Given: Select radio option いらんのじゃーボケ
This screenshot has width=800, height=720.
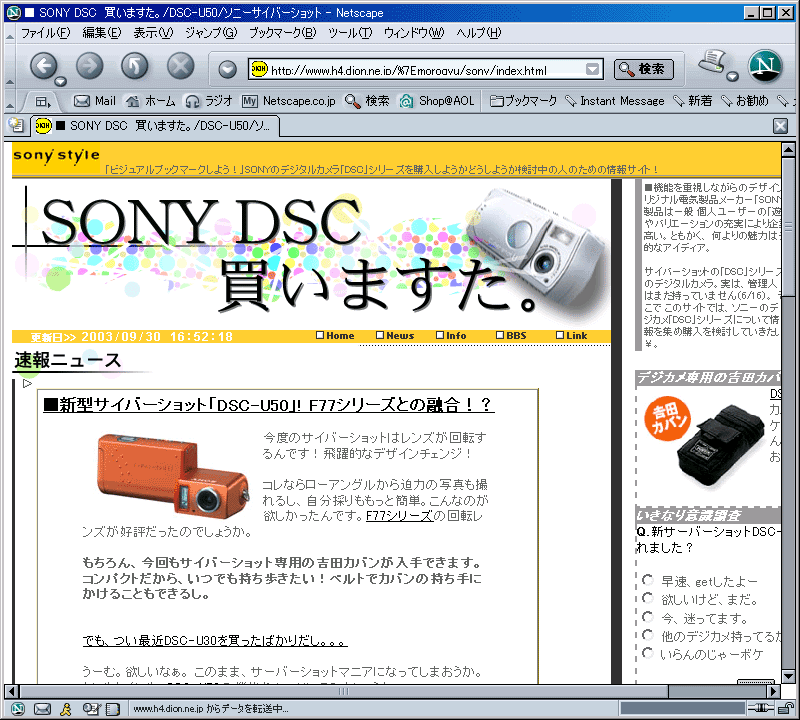Looking at the screenshot, I should (x=648, y=653).
